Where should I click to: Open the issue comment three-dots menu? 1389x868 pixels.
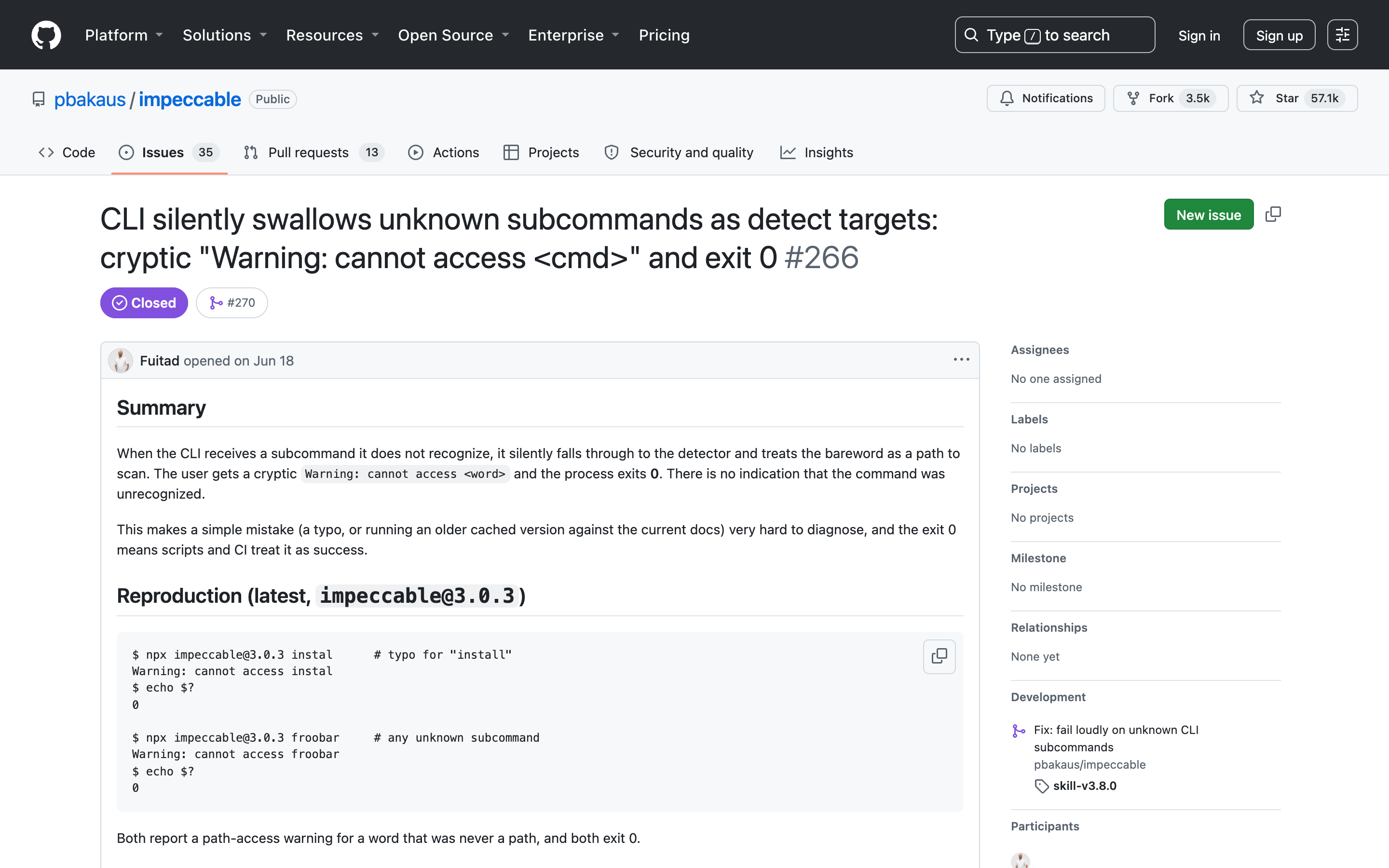click(961, 359)
